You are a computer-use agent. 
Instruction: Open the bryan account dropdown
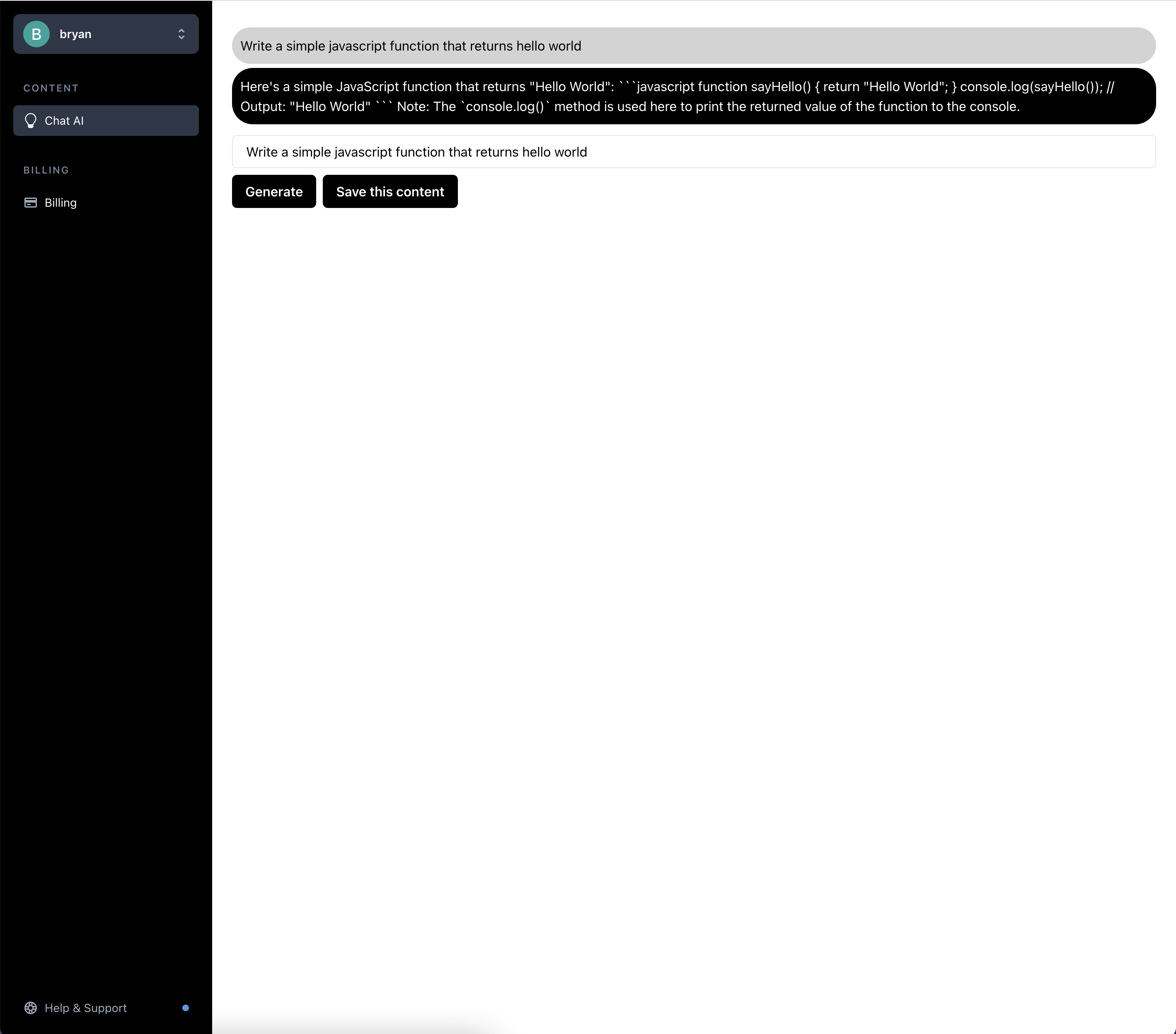[x=106, y=34]
